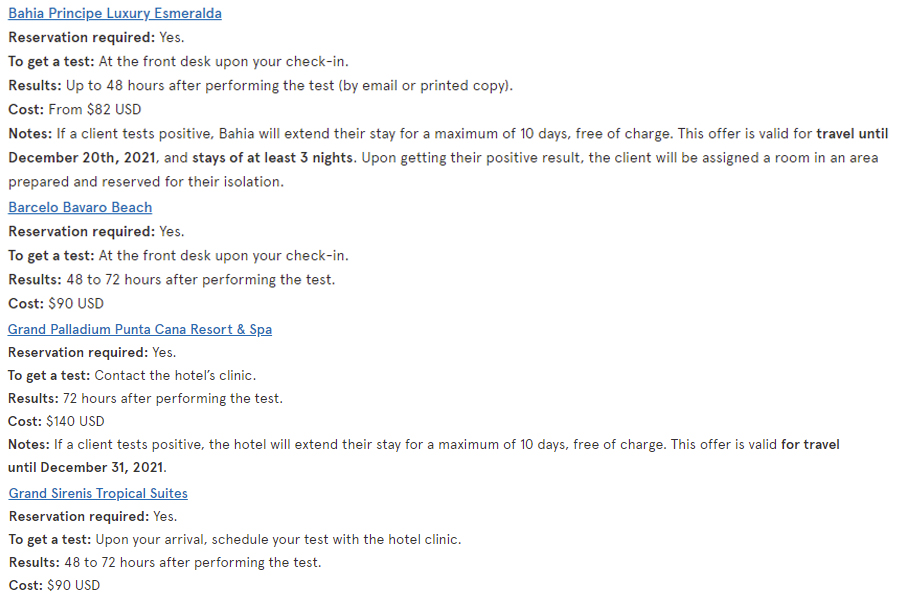The image size is (900, 600).
Task: Click Barcelo 'At the front desk' line
Action: coord(178,256)
